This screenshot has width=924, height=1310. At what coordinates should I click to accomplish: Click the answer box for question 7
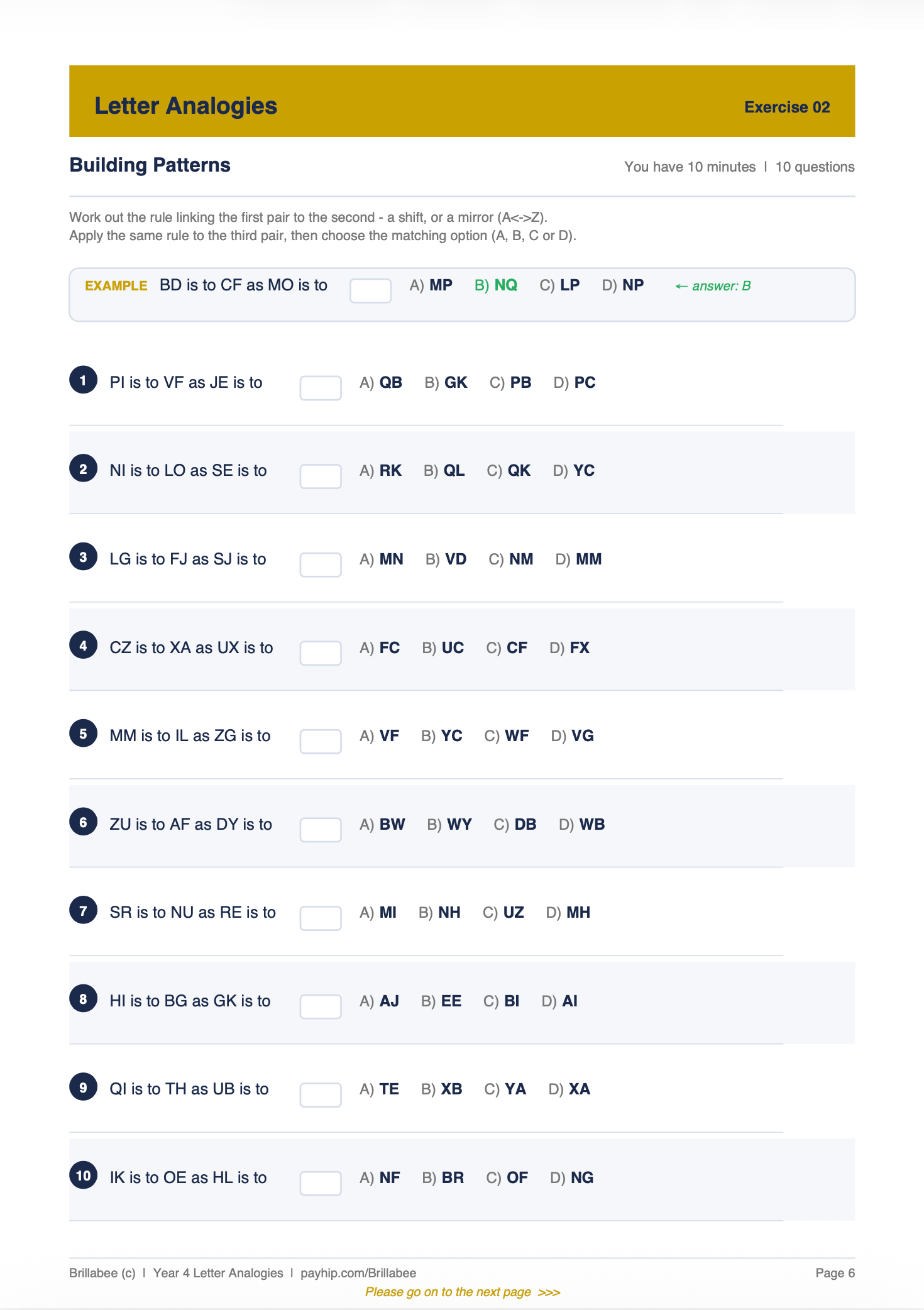[x=321, y=918]
